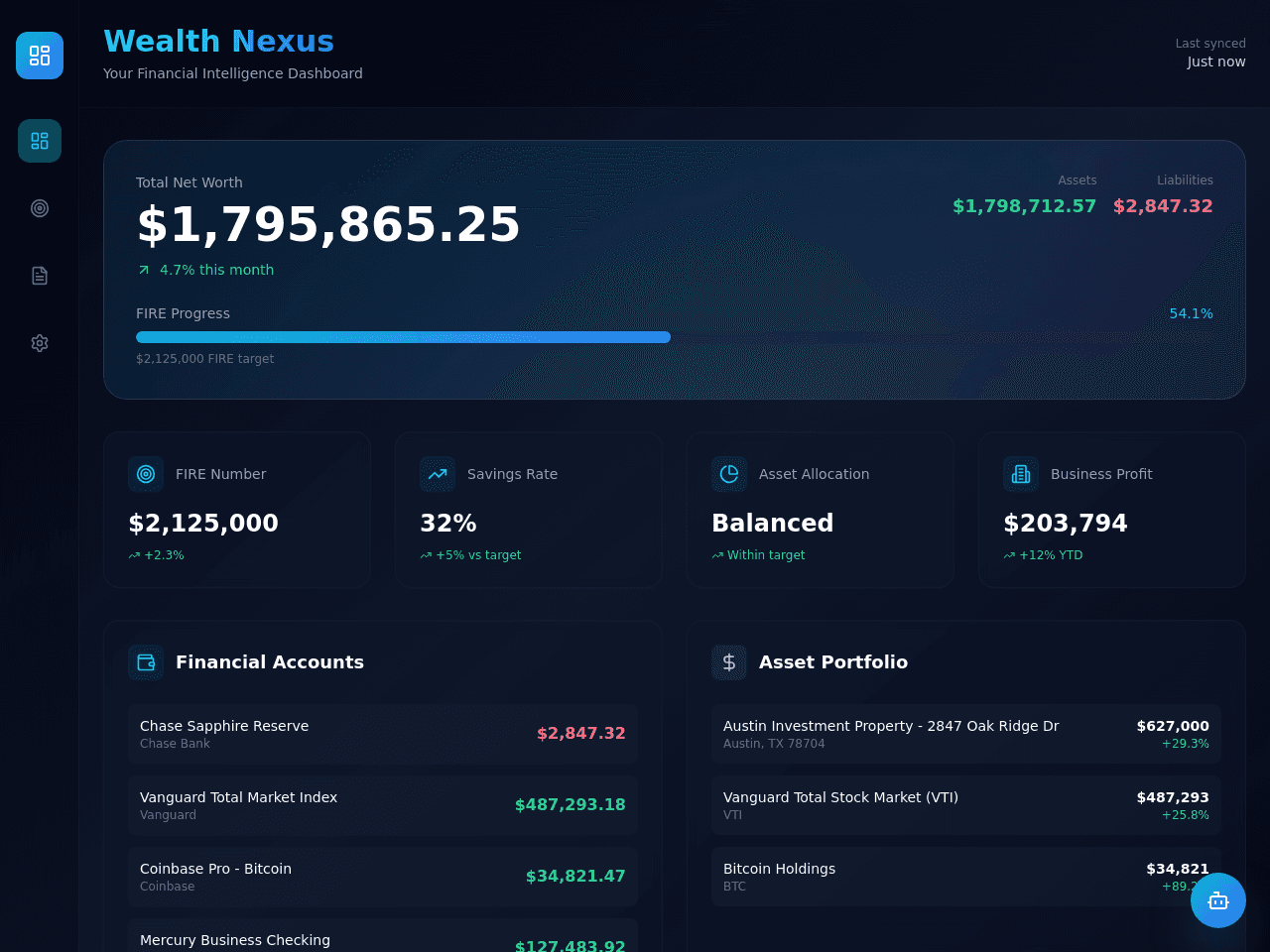Screen dimensions: 1270x952
Task: Click the +12% YTD text
Action: (1051, 555)
